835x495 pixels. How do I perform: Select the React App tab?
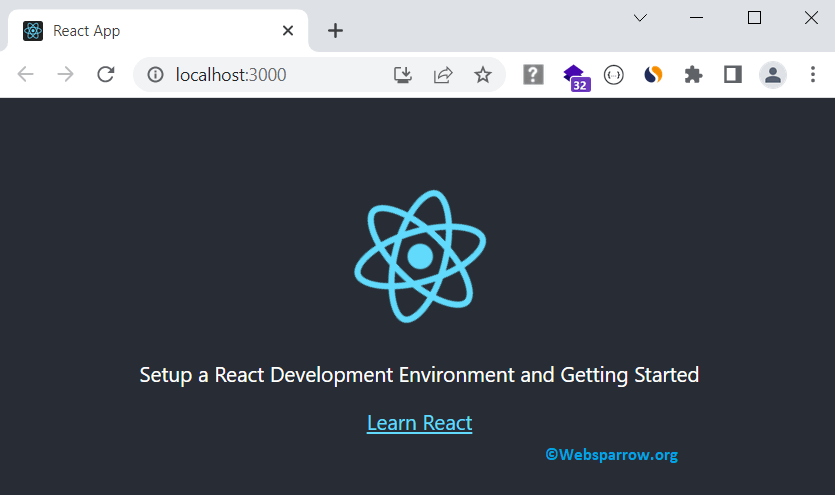158,31
